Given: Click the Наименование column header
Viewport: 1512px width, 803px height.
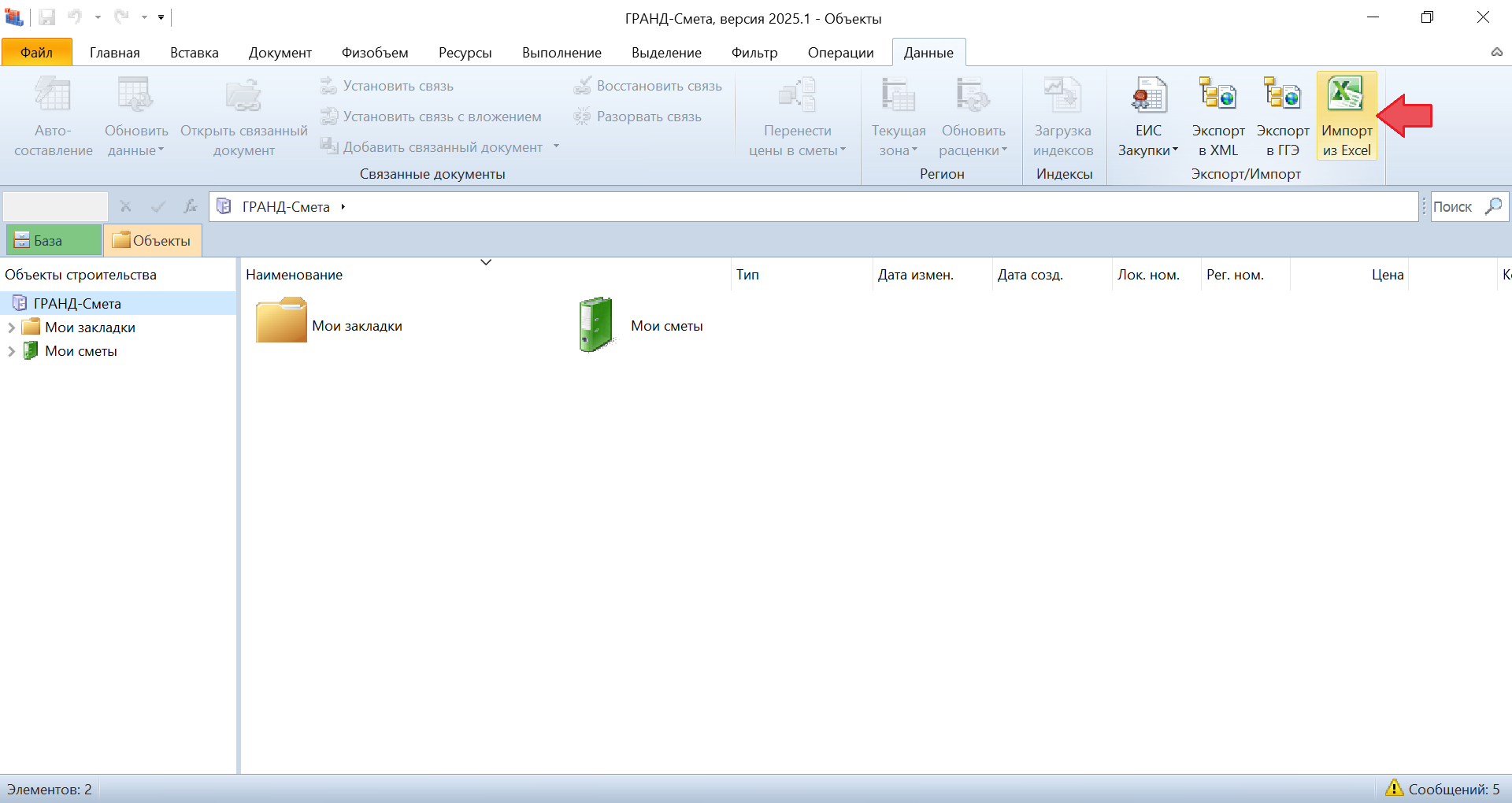Looking at the screenshot, I should click(486, 275).
